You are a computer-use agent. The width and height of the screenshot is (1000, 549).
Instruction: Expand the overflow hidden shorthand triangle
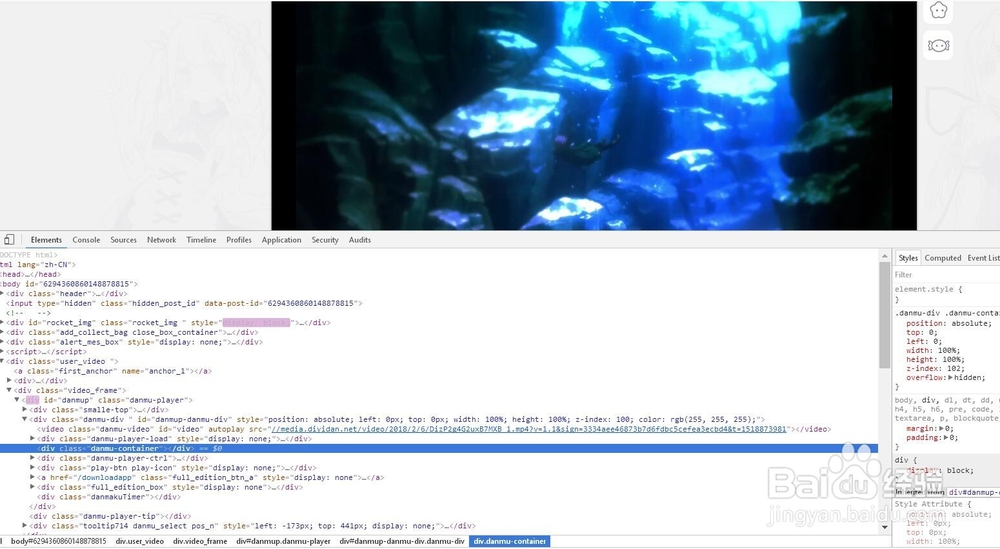pos(950,377)
